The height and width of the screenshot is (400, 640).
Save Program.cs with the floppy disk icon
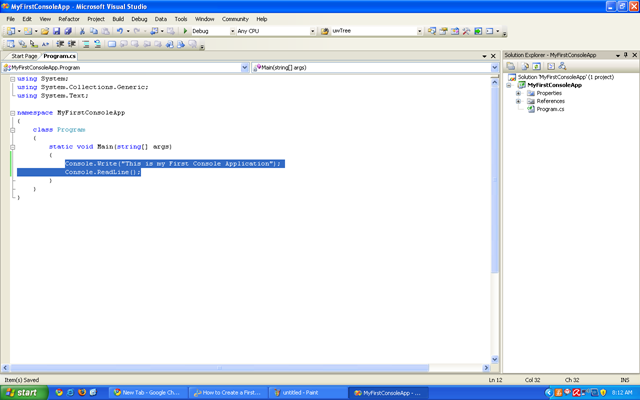coord(56,31)
